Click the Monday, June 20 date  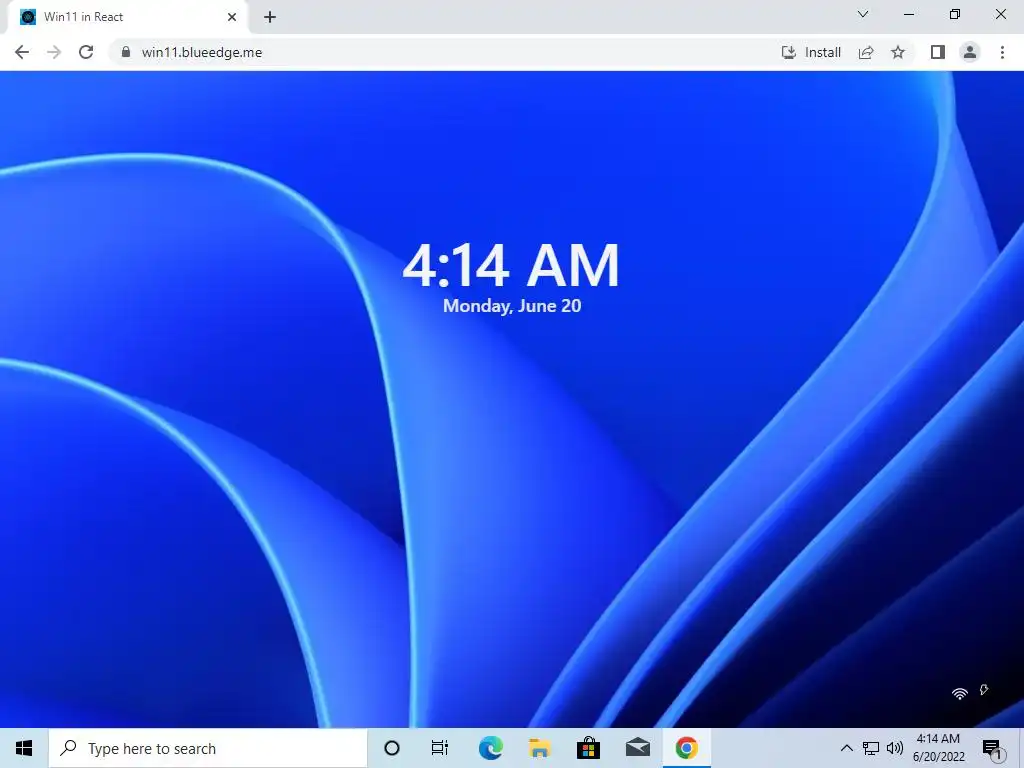click(512, 306)
